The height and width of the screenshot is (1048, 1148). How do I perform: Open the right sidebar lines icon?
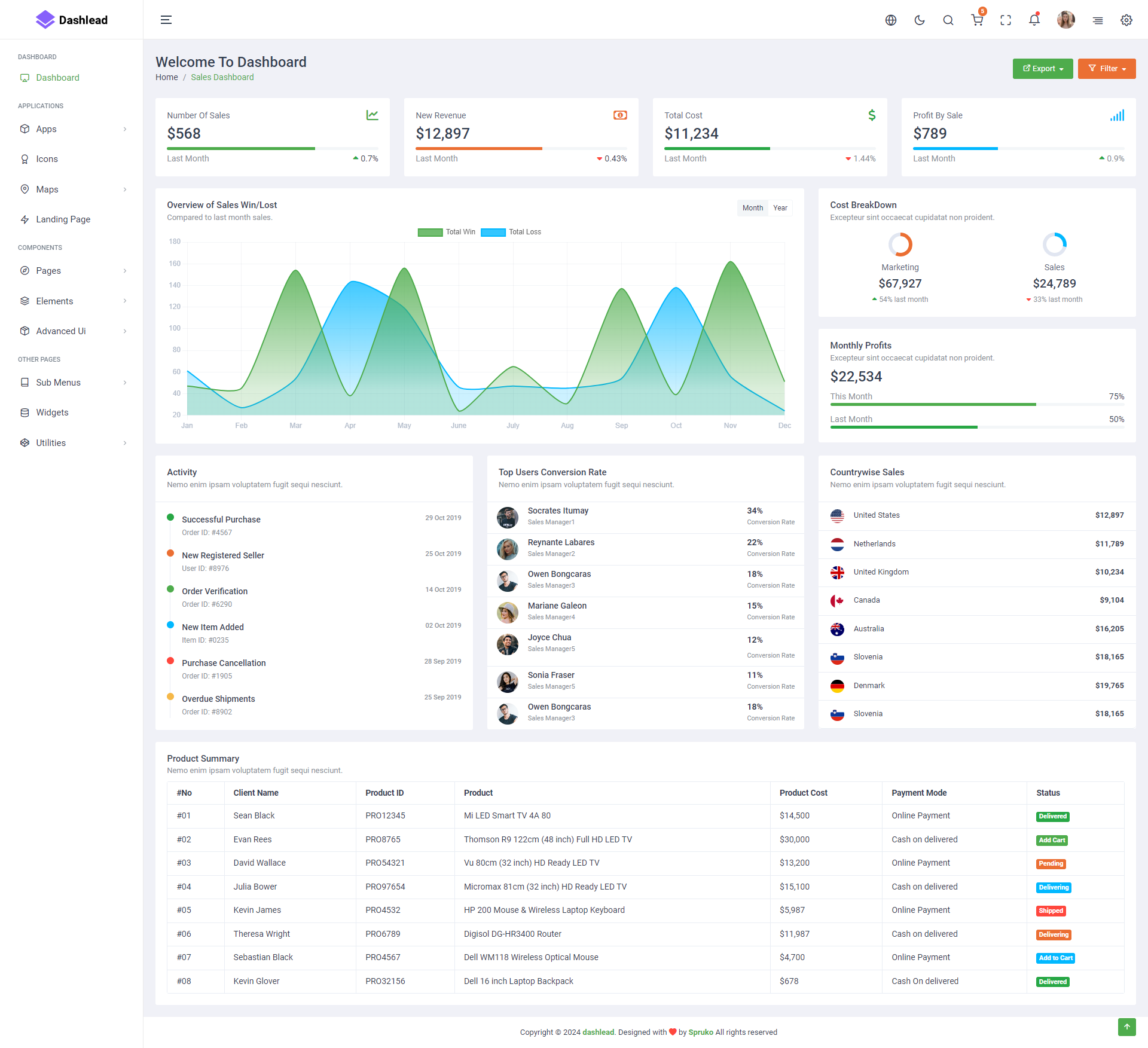click(x=1098, y=20)
